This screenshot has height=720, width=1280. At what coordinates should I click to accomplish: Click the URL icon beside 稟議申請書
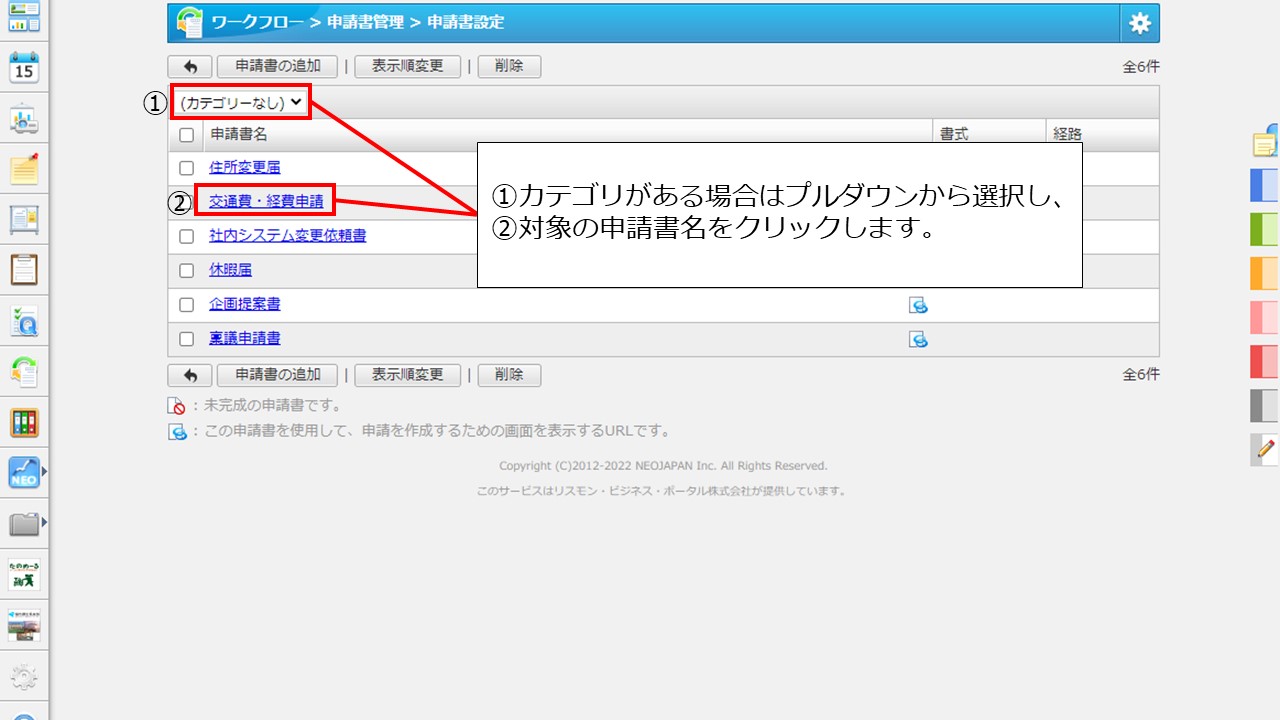(x=919, y=339)
